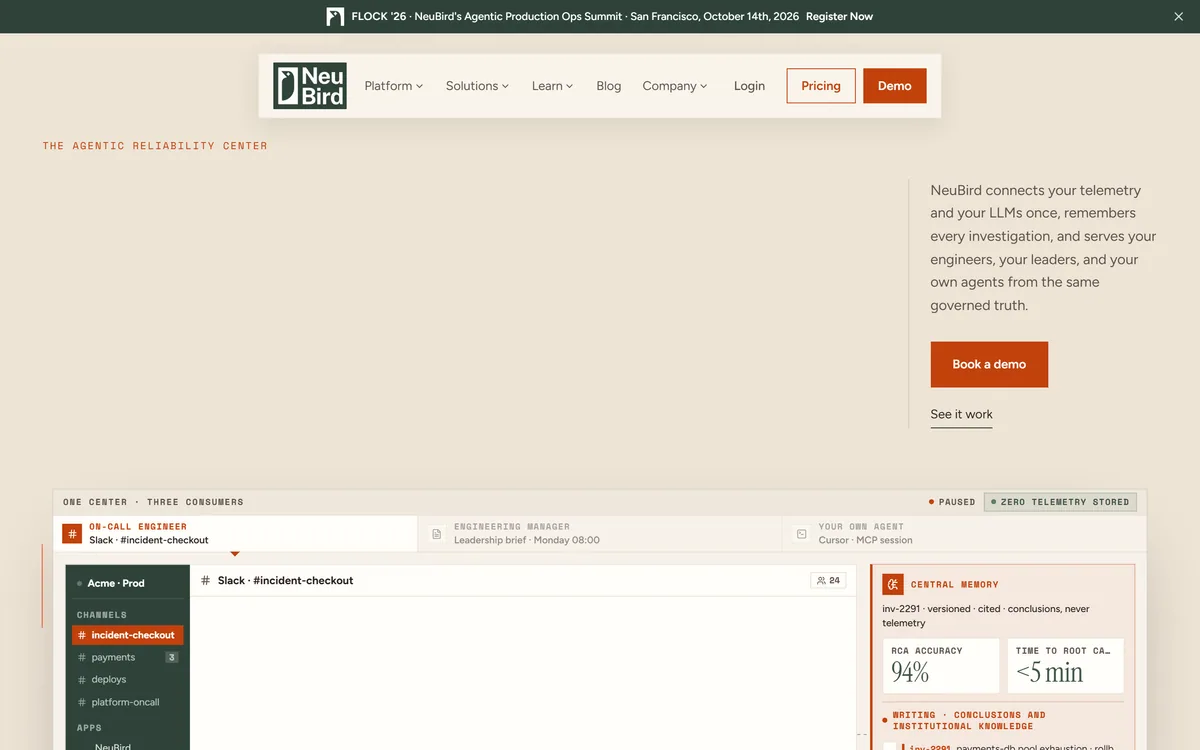Click the Time to Root Cause card
Viewport: 1200px width, 750px height.
[1065, 666]
